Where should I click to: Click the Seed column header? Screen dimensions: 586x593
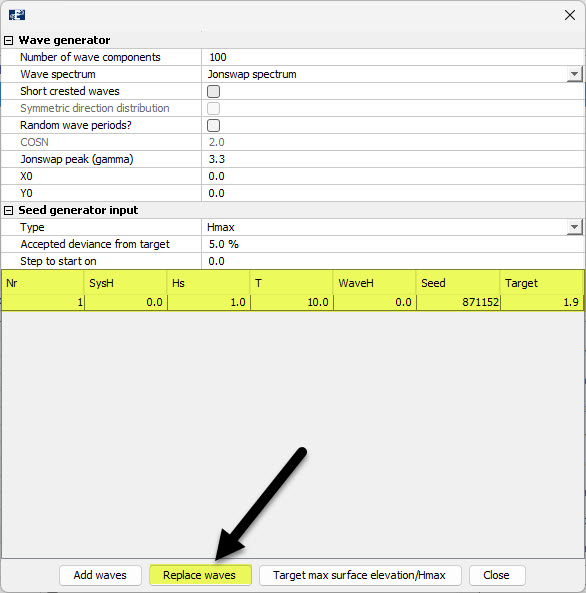click(x=458, y=283)
